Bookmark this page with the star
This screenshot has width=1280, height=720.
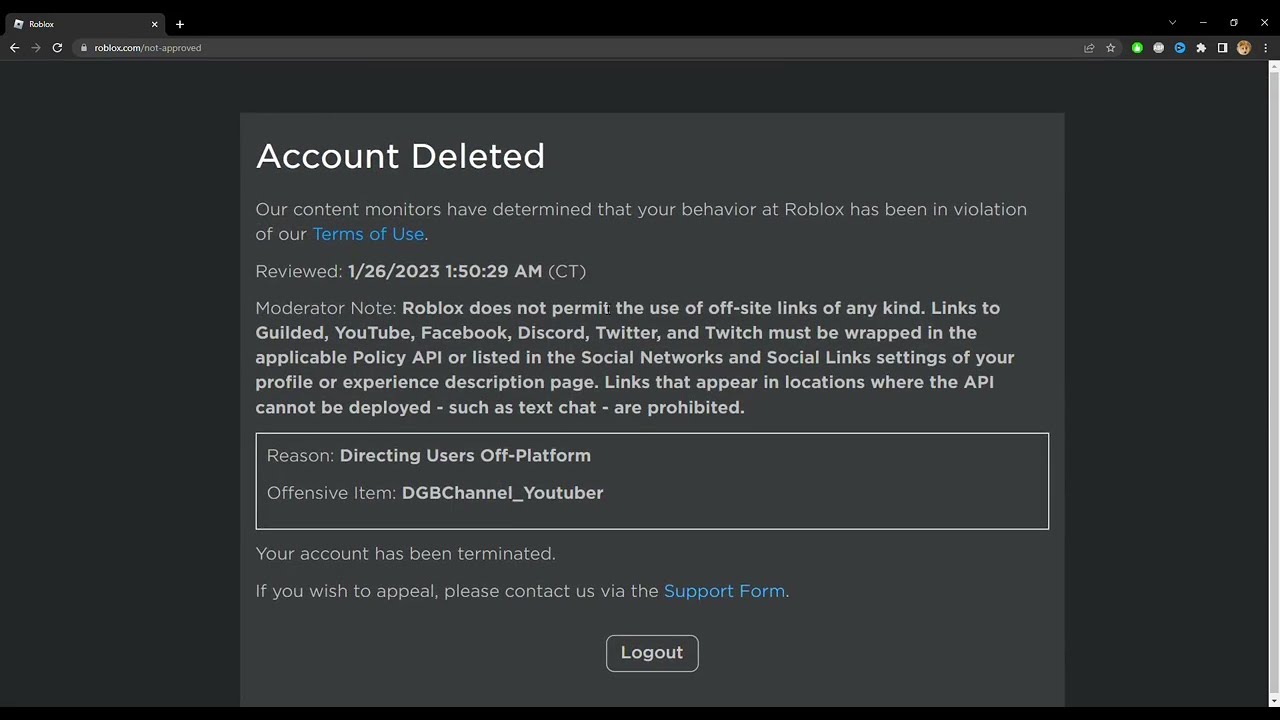1110,48
